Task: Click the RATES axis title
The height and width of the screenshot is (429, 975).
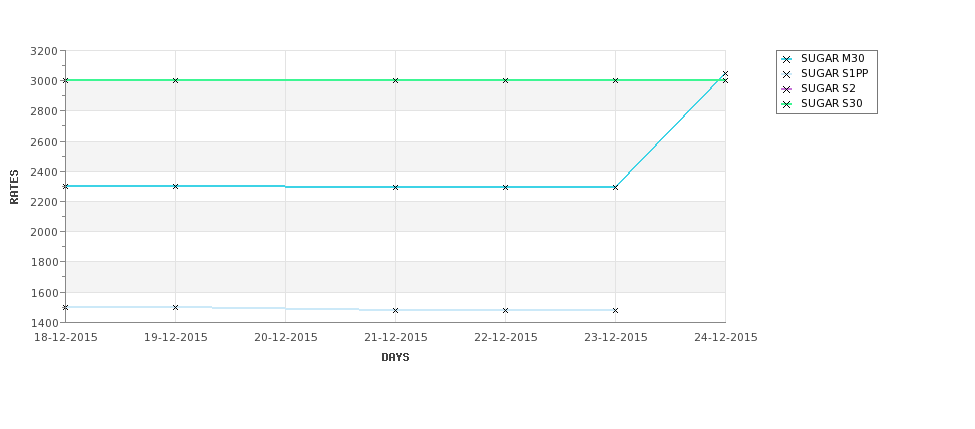Action: 14,187
